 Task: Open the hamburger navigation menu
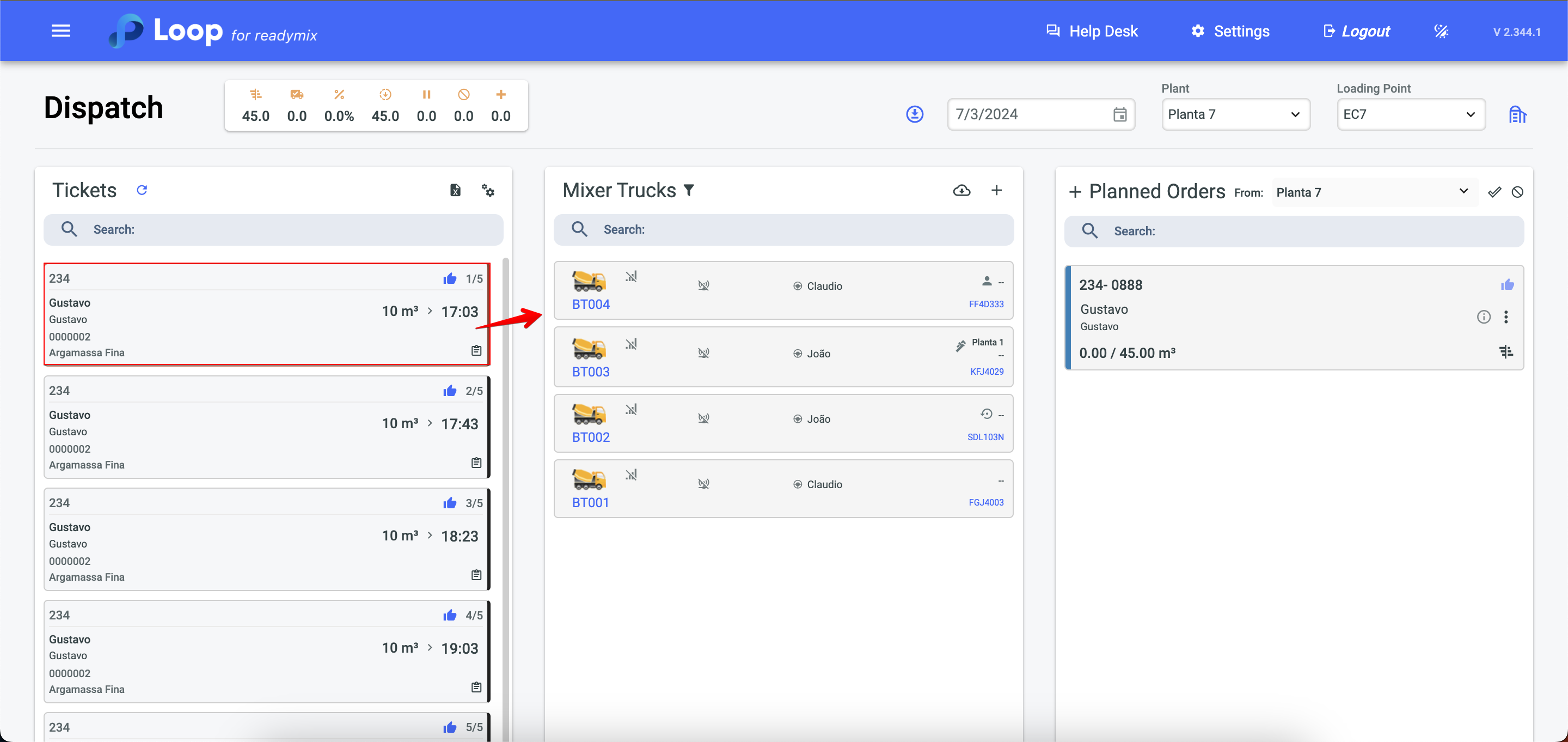[x=60, y=31]
